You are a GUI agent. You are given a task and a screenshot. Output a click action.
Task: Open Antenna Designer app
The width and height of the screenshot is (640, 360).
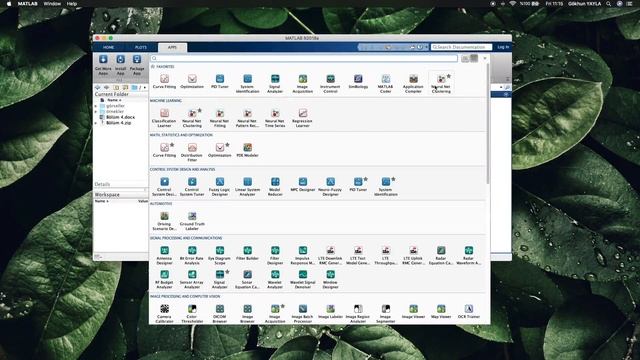164,255
